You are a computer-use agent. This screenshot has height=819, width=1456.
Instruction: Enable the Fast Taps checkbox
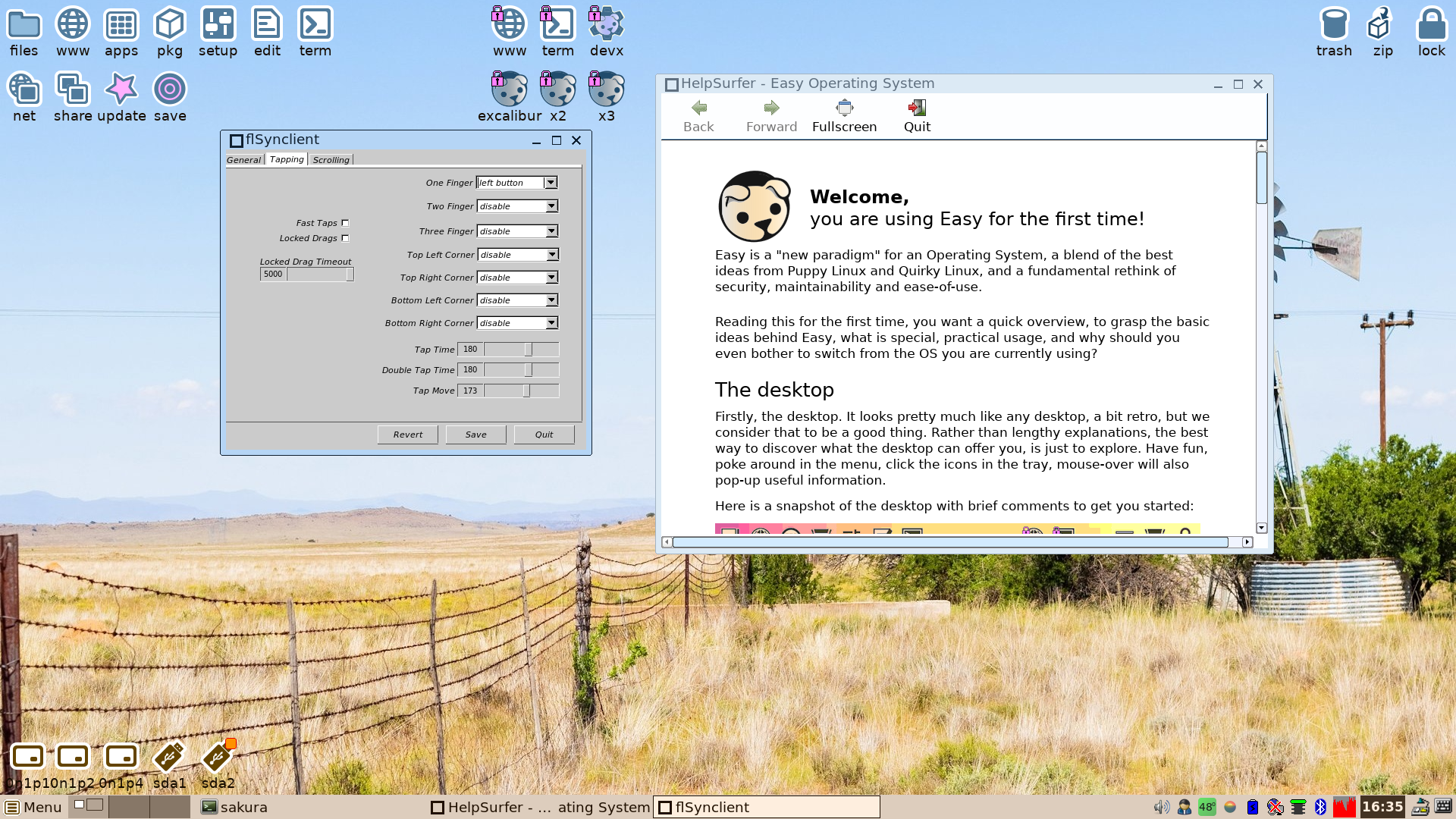pos(345,223)
